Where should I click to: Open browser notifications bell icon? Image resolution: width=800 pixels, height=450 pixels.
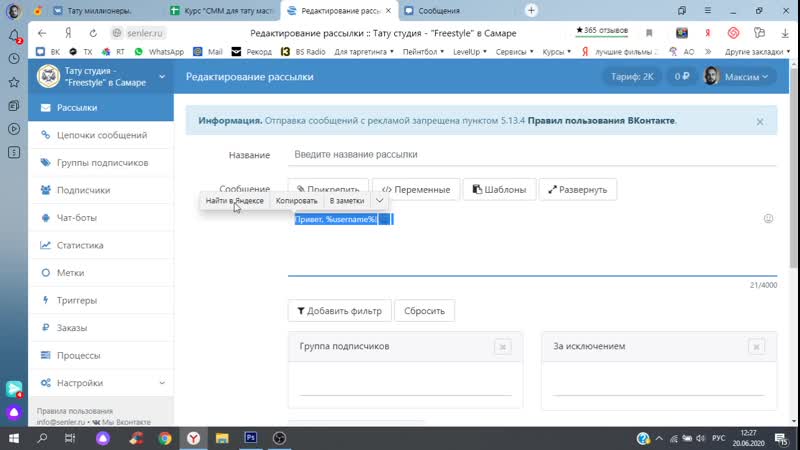14,35
